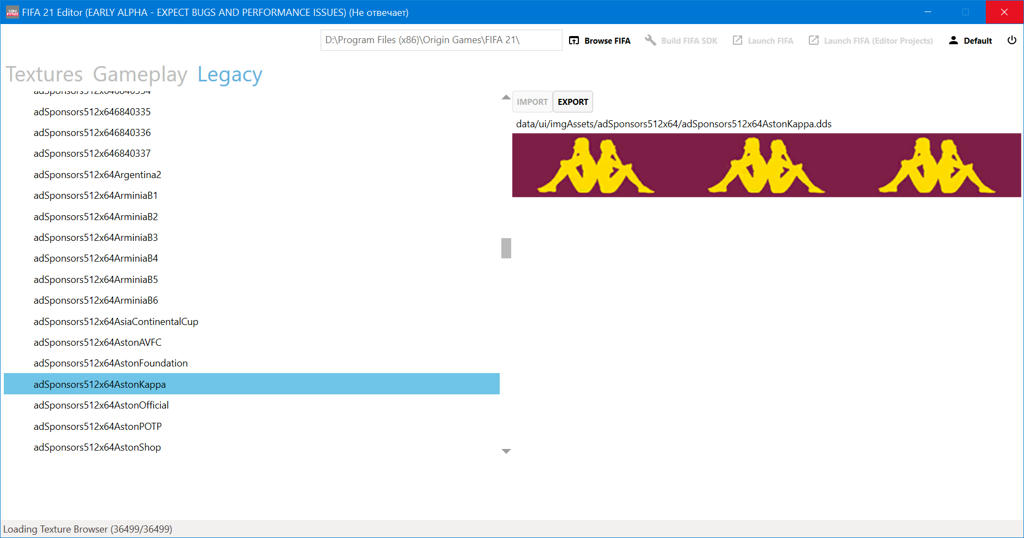Minimize the FIFA 21 Editor window
This screenshot has height=538, width=1024.
(x=928, y=12)
